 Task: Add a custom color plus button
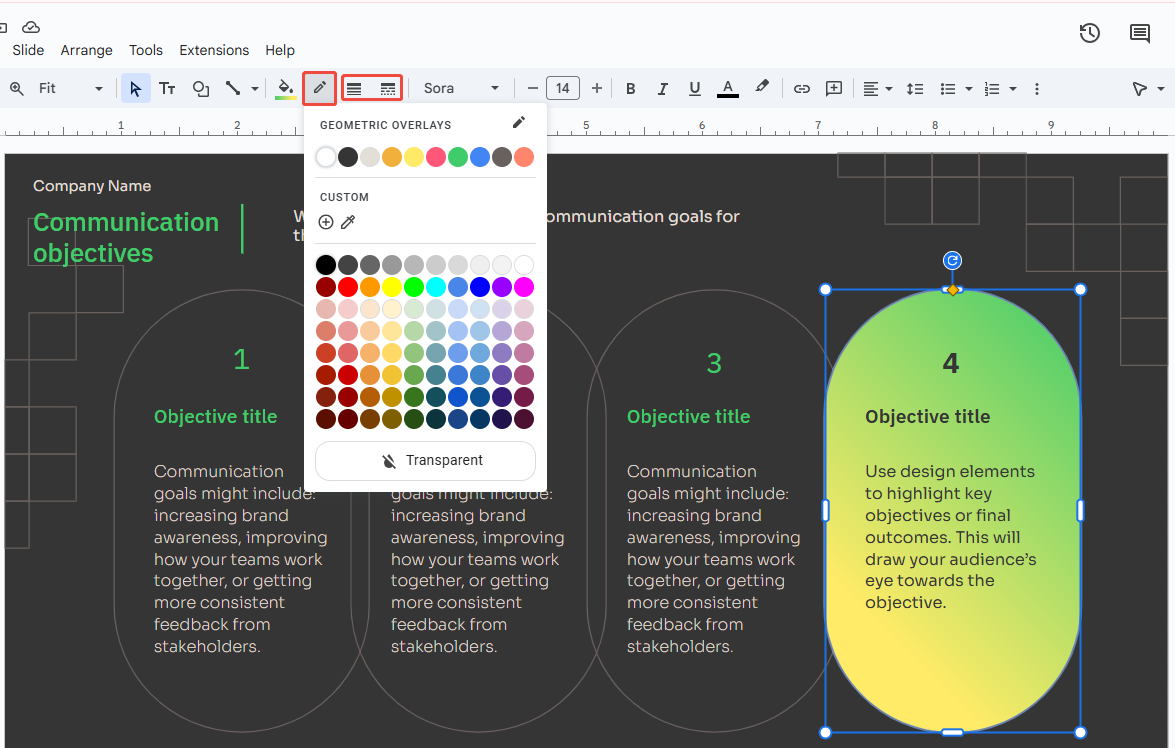tap(326, 222)
